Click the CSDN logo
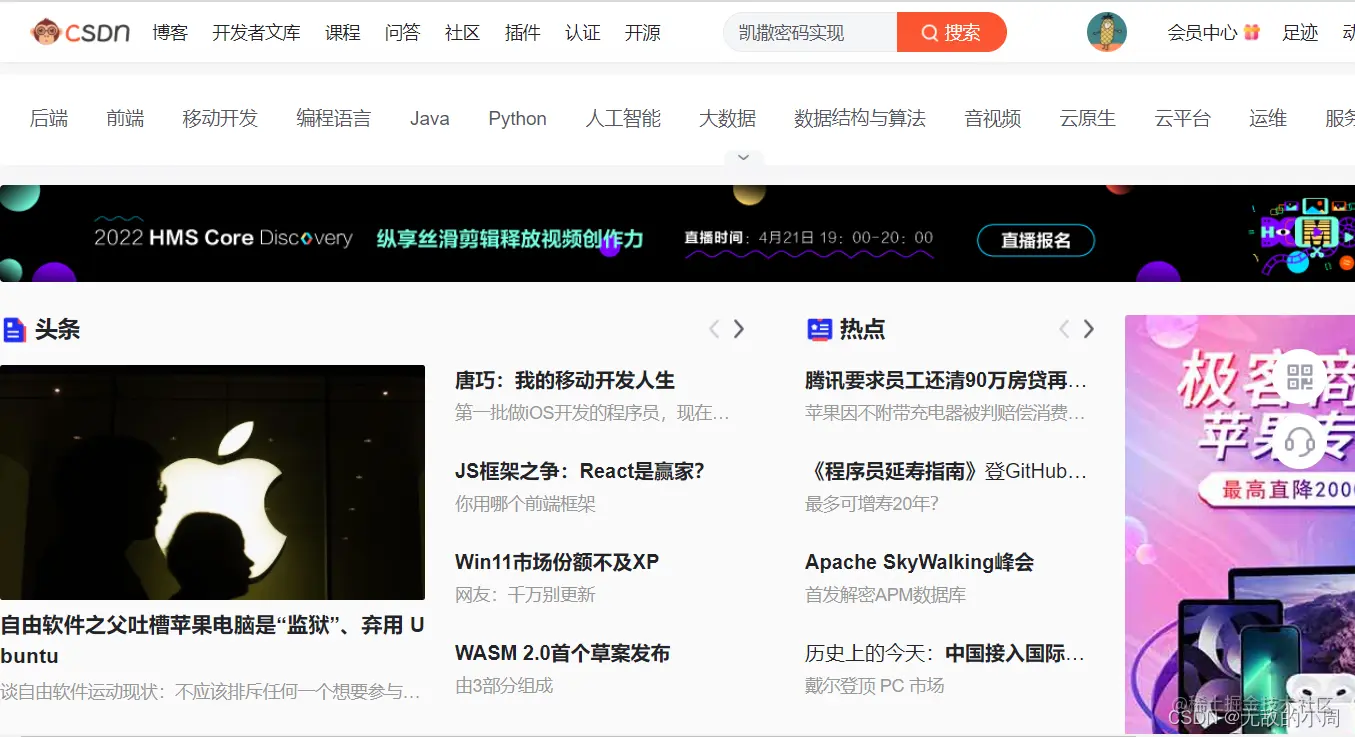This screenshot has width=1355, height=737. (80, 32)
